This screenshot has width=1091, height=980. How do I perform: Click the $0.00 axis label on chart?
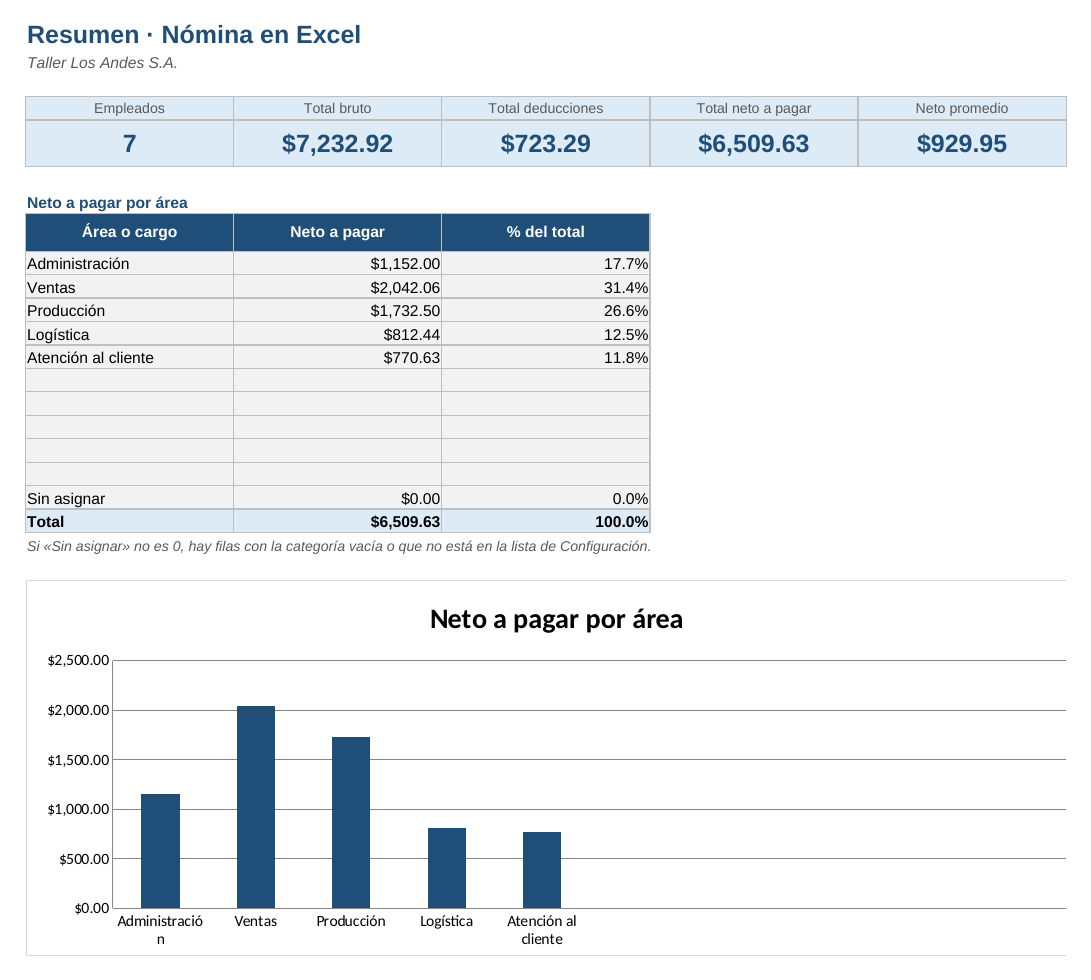(x=92, y=908)
